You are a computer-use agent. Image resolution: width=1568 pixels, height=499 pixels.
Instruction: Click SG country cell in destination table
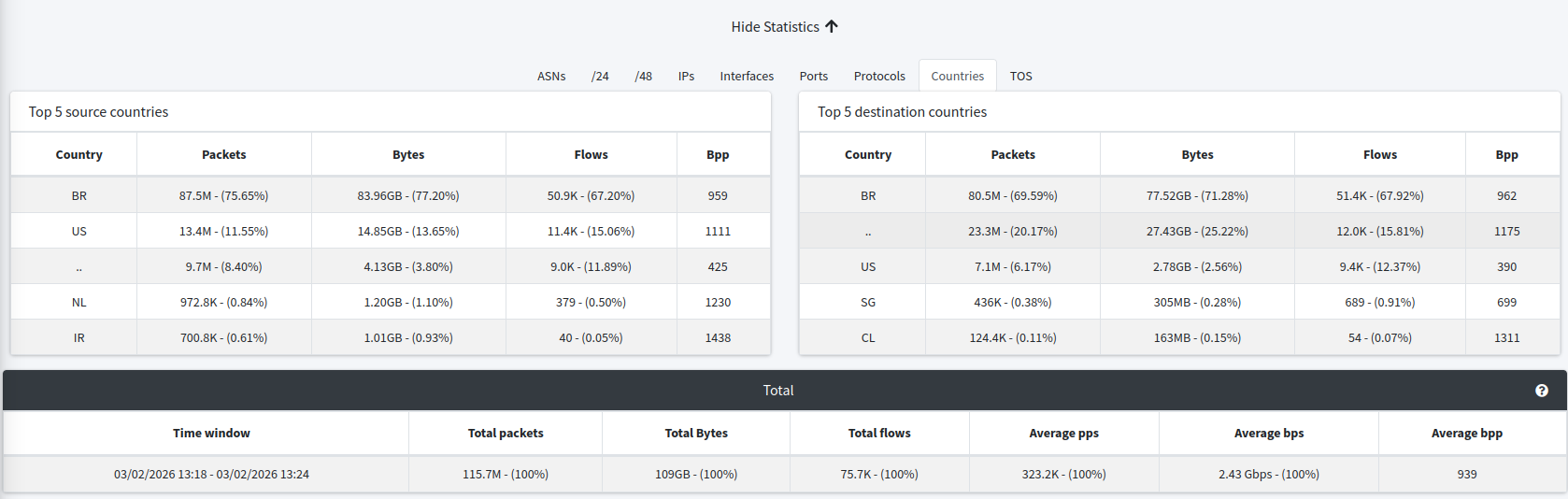[868, 302]
